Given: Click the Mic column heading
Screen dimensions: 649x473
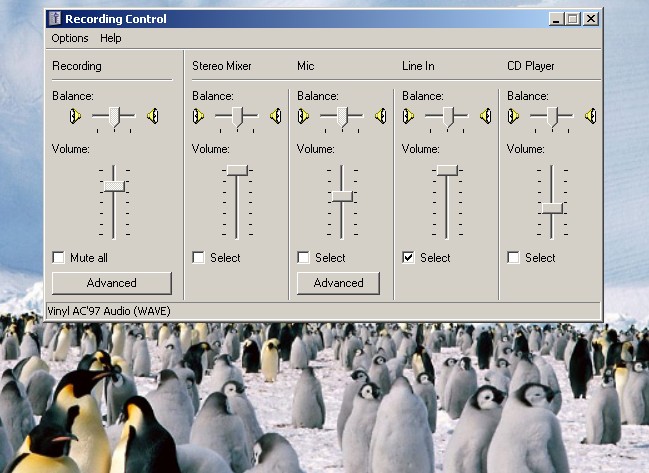Looking at the screenshot, I should (305, 66).
